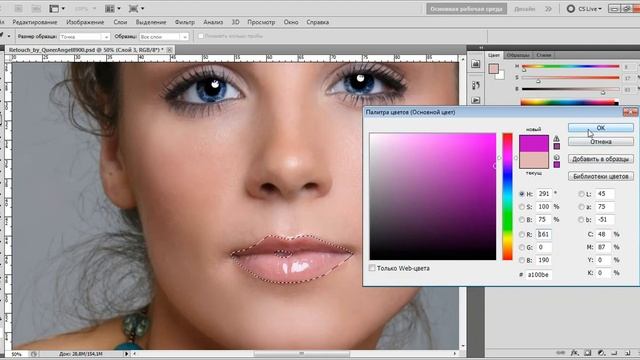Open the sample size 'Точка' dropdown
The height and width of the screenshot is (360, 640).
click(x=84, y=37)
